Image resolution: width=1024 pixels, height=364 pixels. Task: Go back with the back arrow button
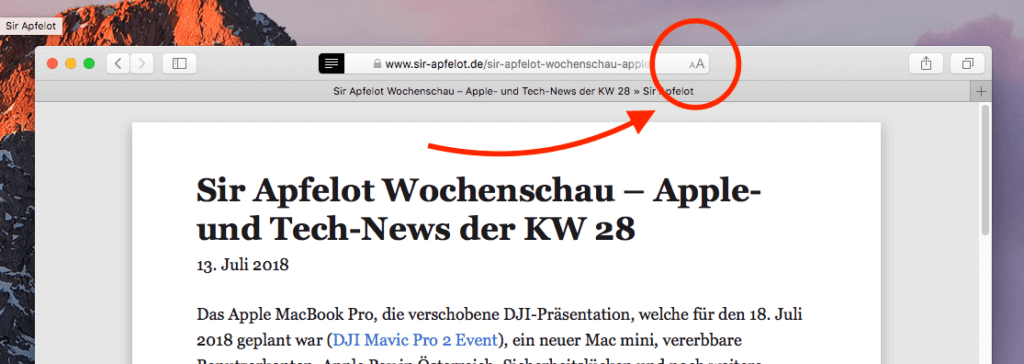click(x=118, y=63)
